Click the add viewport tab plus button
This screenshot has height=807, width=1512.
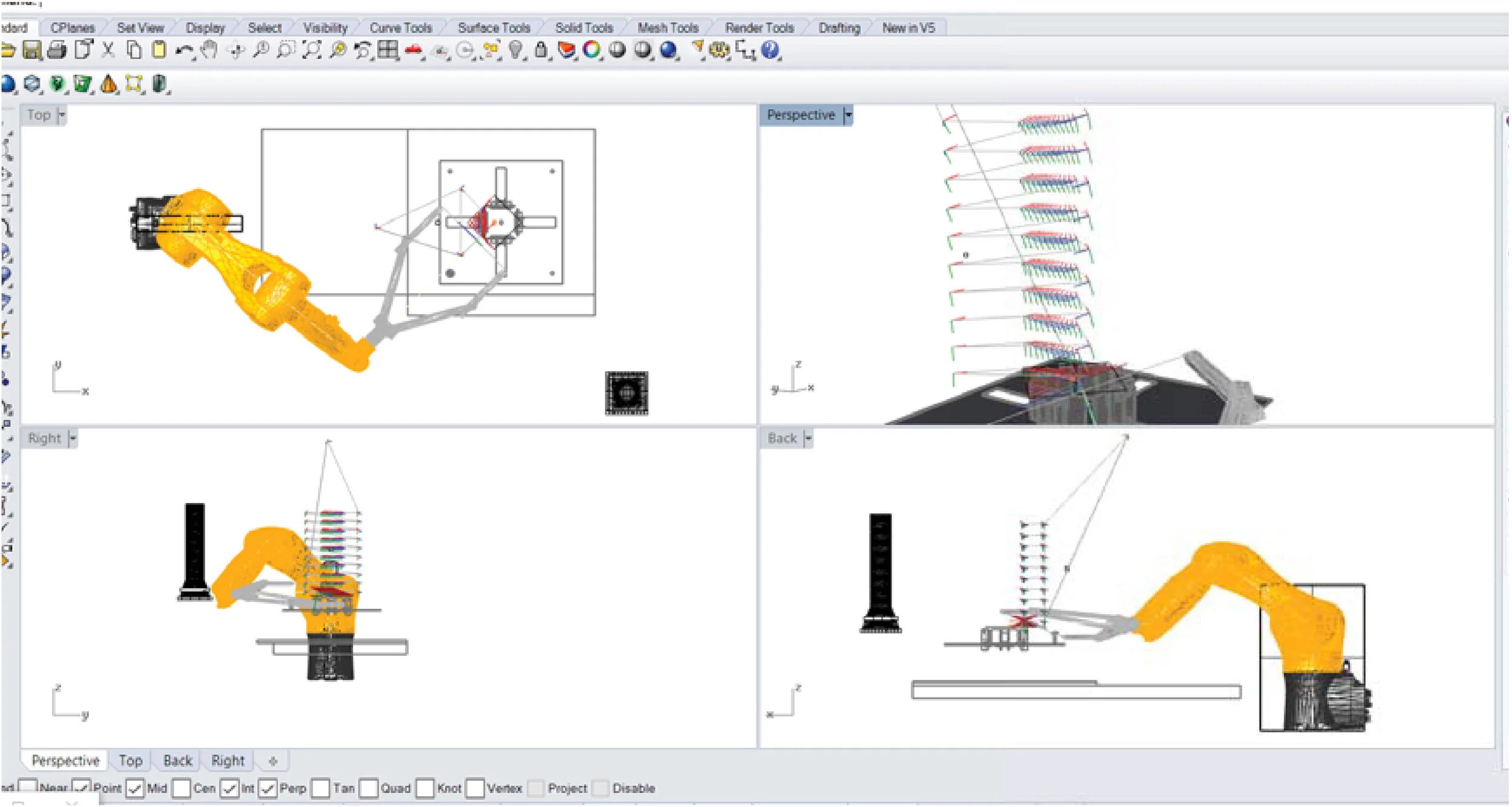pyautogui.click(x=273, y=761)
